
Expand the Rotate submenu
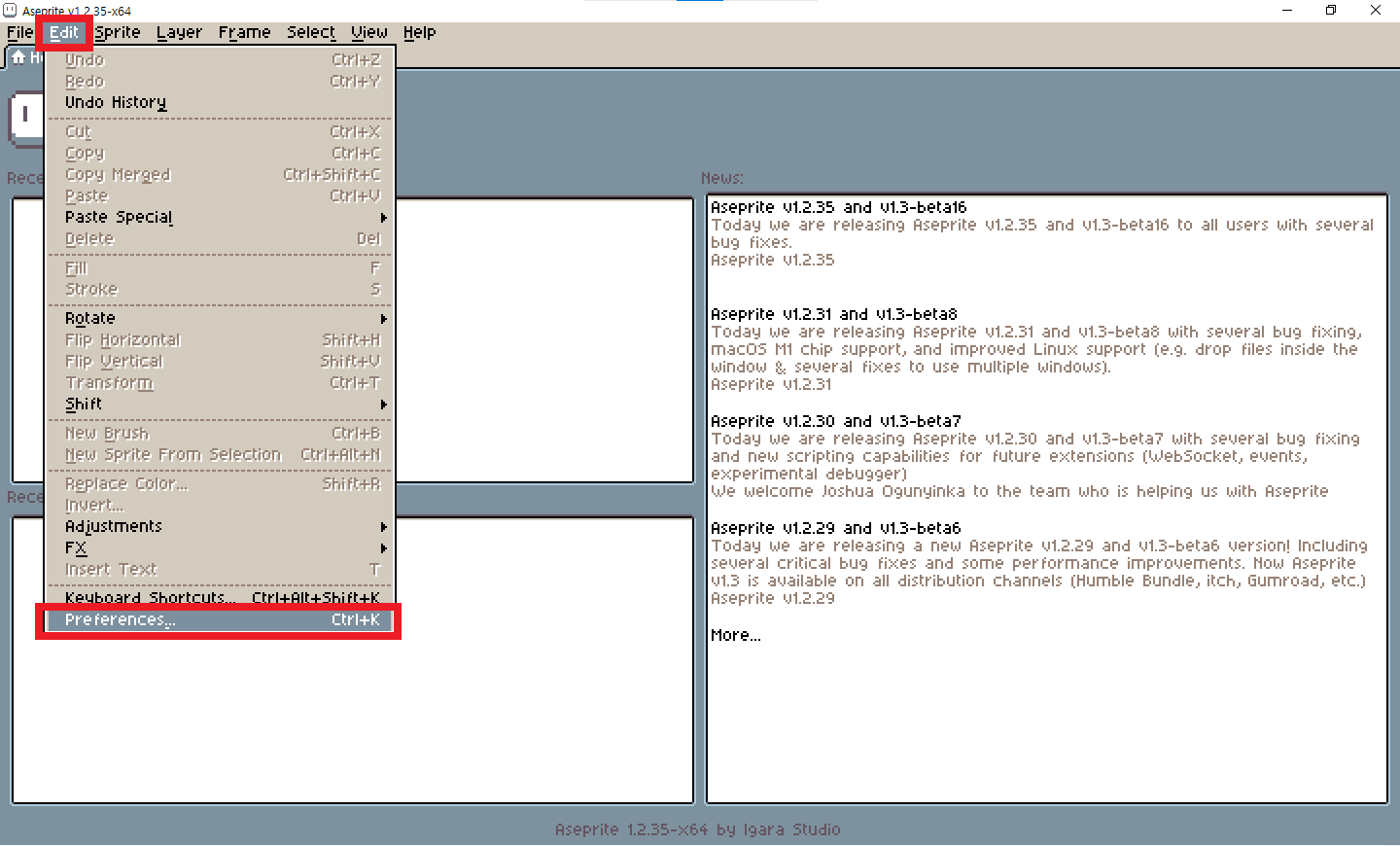pyautogui.click(x=221, y=318)
